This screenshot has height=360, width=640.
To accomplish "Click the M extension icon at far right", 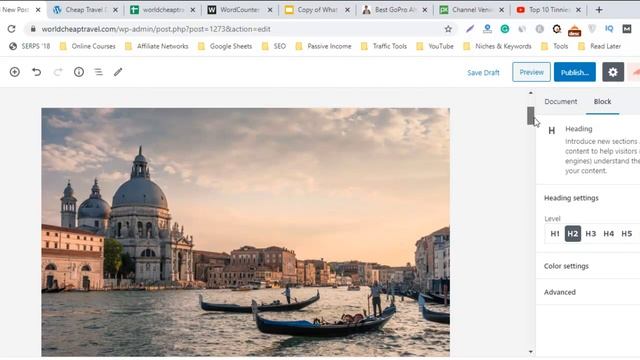I will (627, 29).
